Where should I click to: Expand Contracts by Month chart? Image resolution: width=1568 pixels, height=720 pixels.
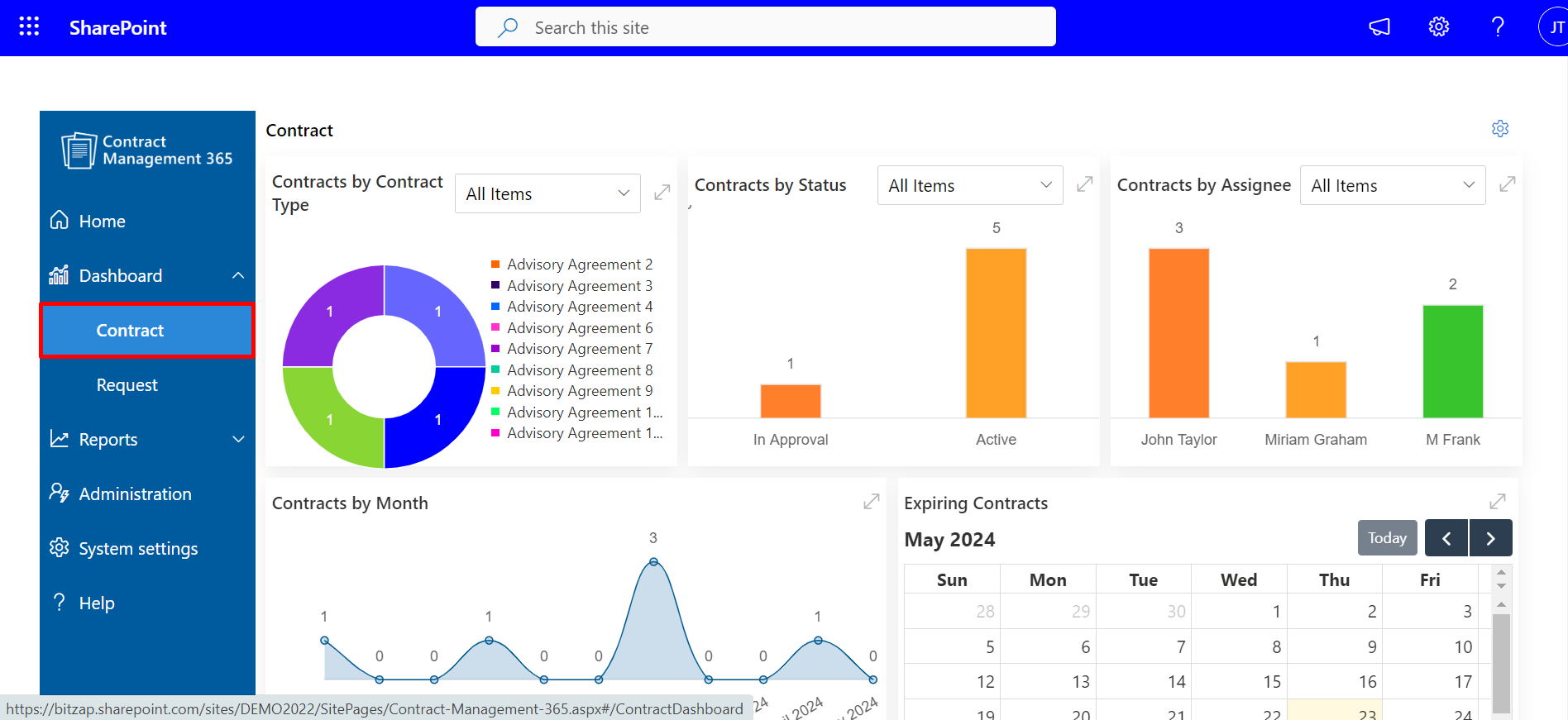(x=872, y=502)
